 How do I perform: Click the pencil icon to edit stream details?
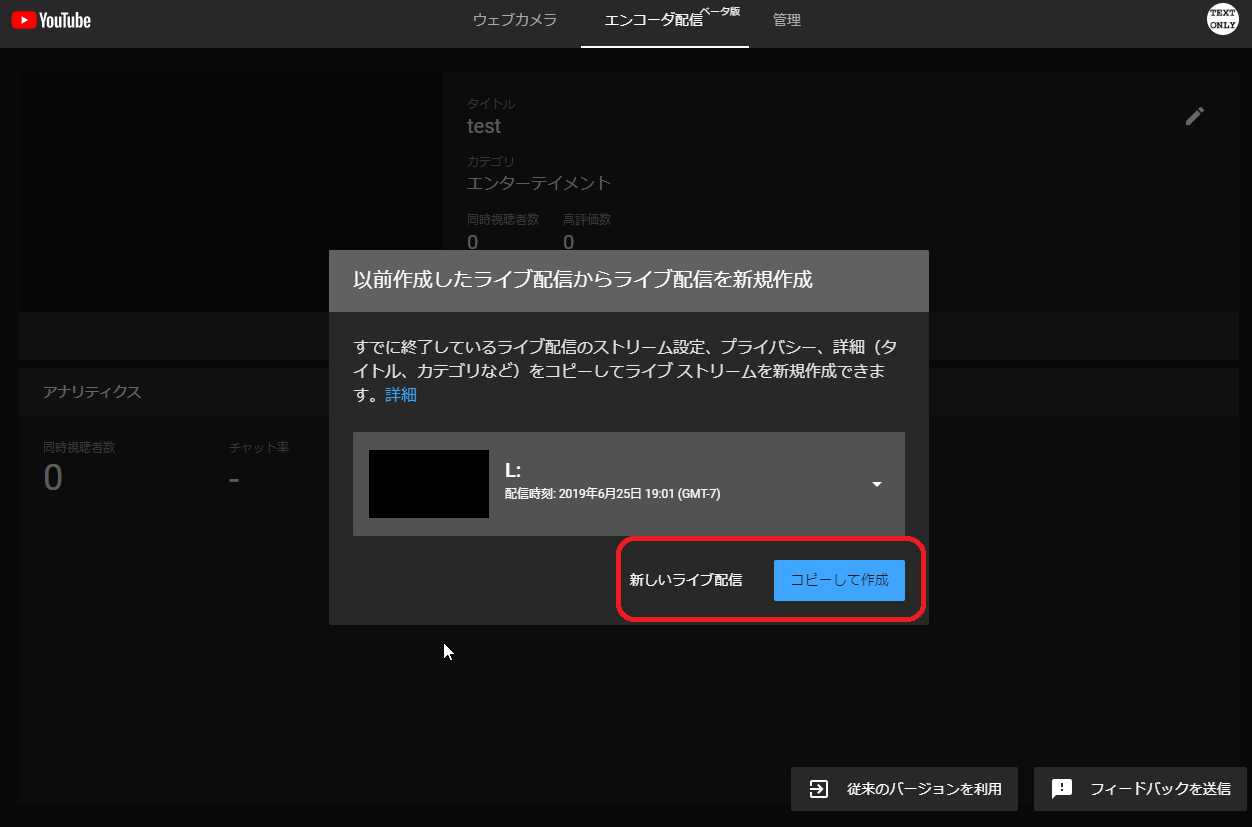click(x=1195, y=116)
